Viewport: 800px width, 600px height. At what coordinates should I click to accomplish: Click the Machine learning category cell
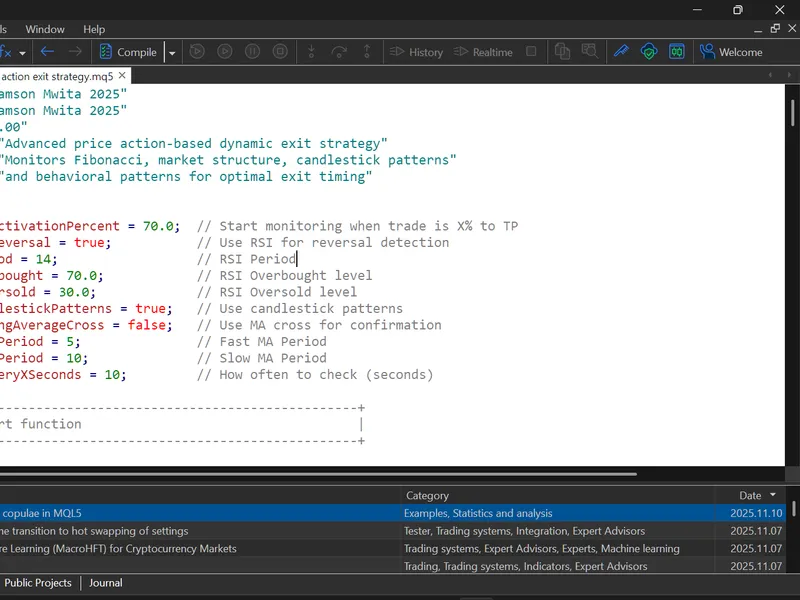point(542,549)
